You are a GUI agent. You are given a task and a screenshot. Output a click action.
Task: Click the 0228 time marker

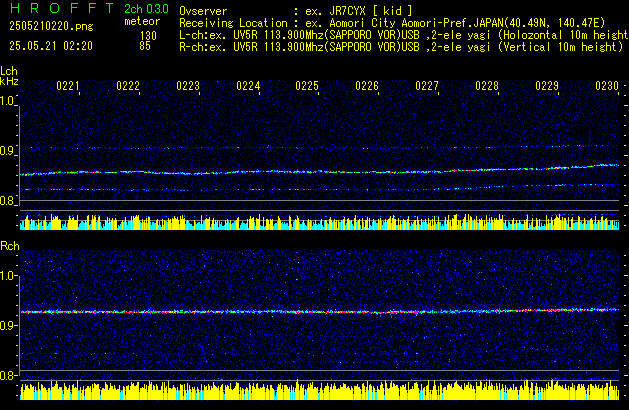[487, 86]
